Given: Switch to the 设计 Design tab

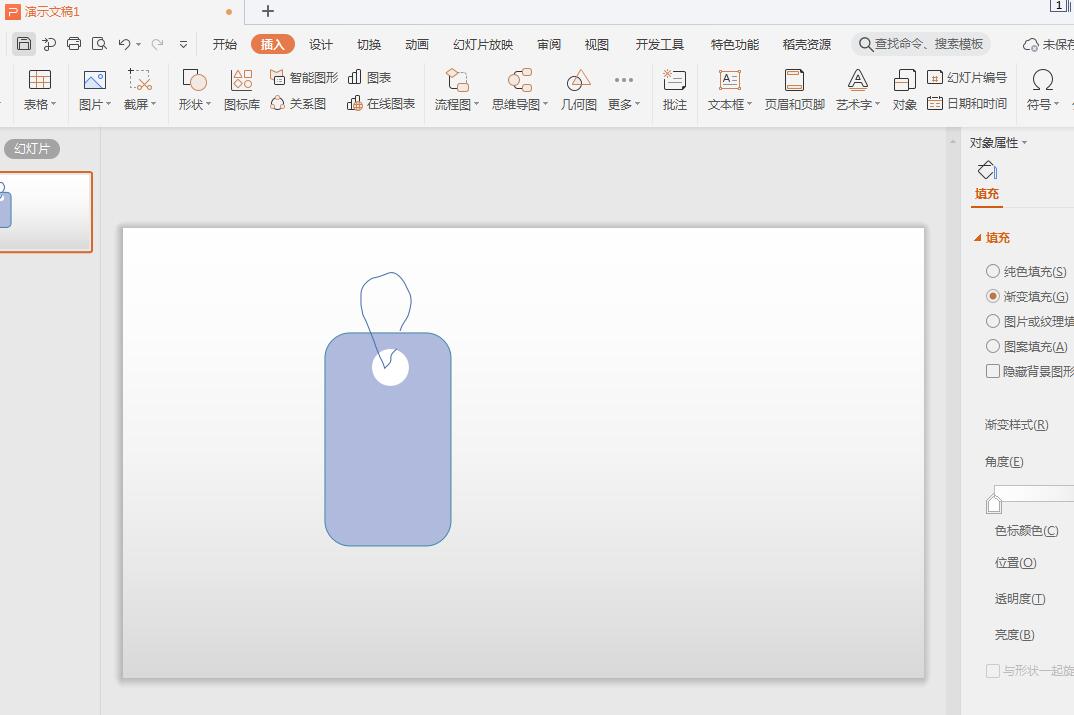Looking at the screenshot, I should (x=321, y=45).
